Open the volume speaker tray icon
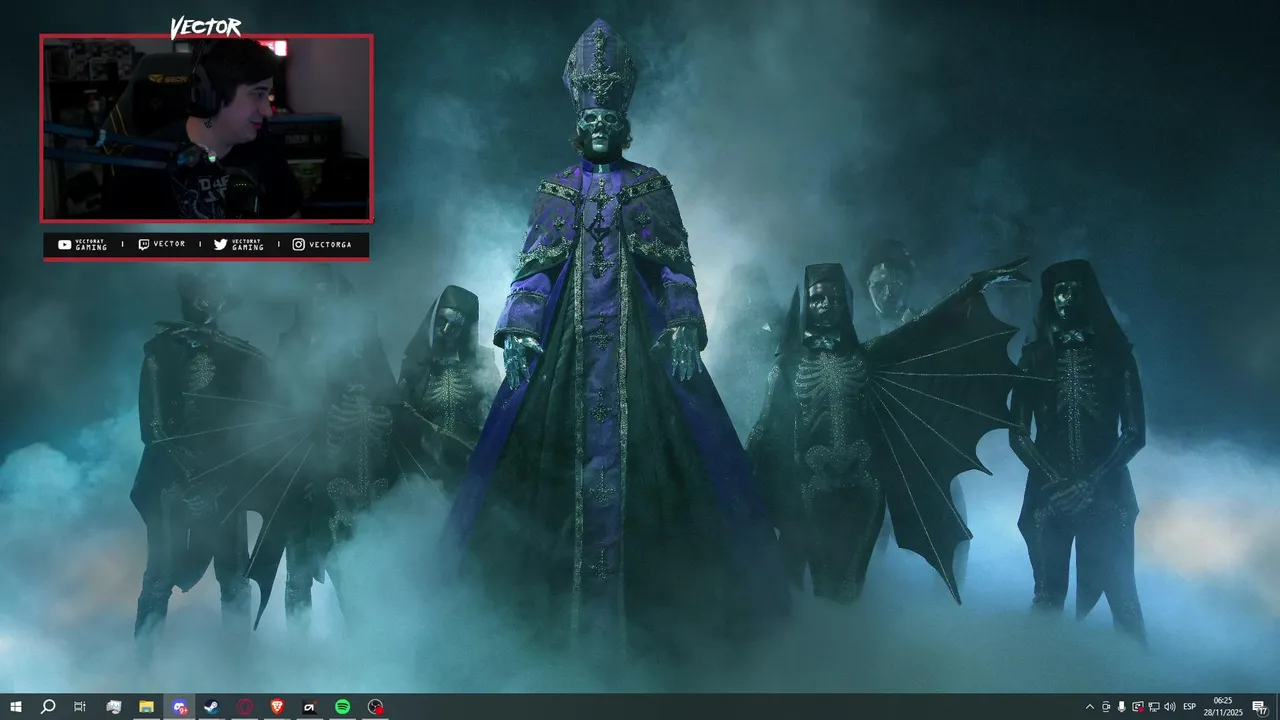1280x720 pixels. tap(1170, 707)
